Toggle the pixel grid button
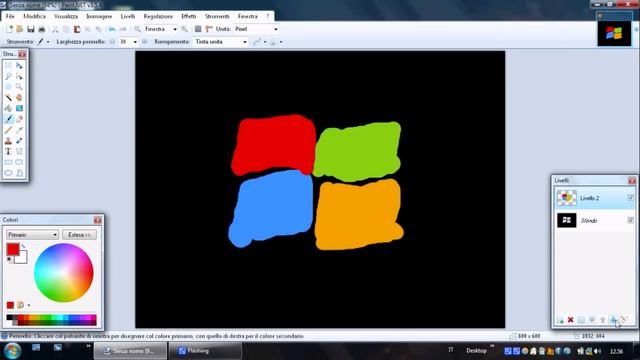 tap(198, 29)
